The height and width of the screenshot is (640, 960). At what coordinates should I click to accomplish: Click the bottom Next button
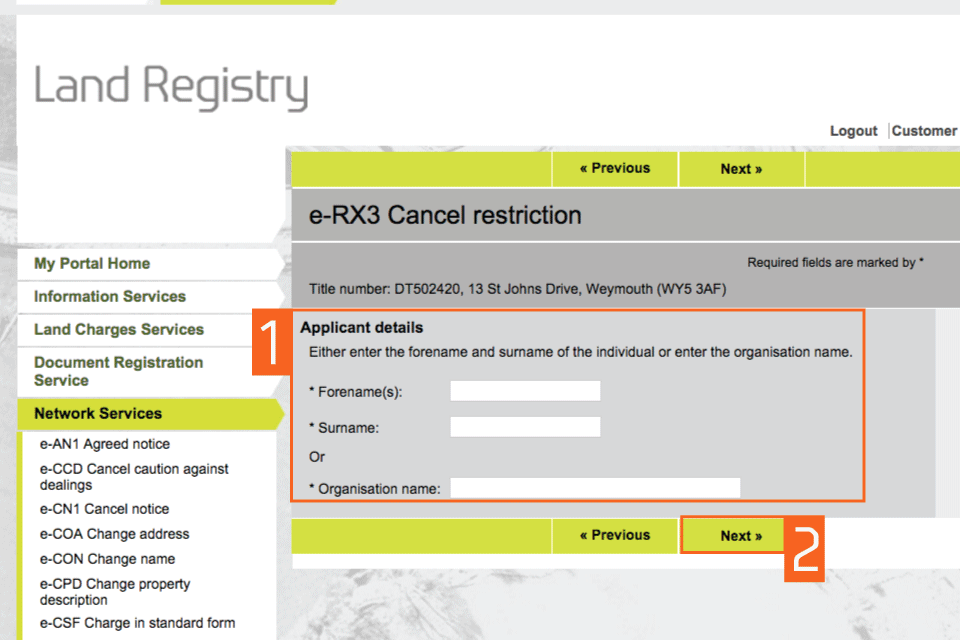pos(741,536)
